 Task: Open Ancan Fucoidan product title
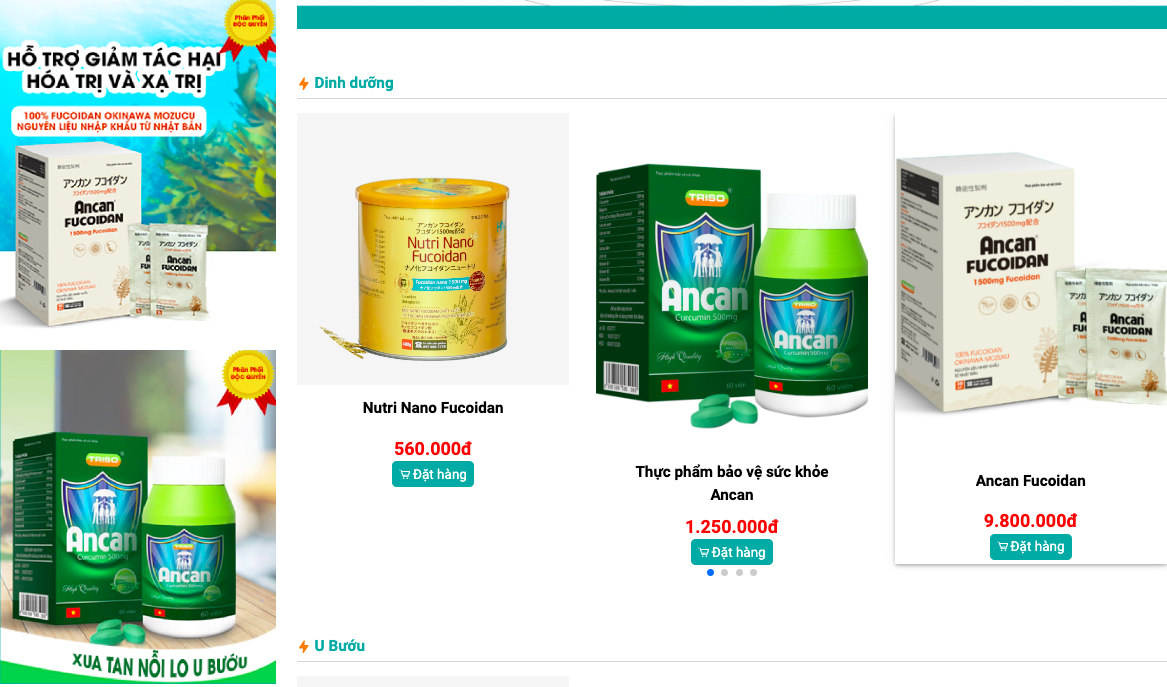click(x=1030, y=481)
